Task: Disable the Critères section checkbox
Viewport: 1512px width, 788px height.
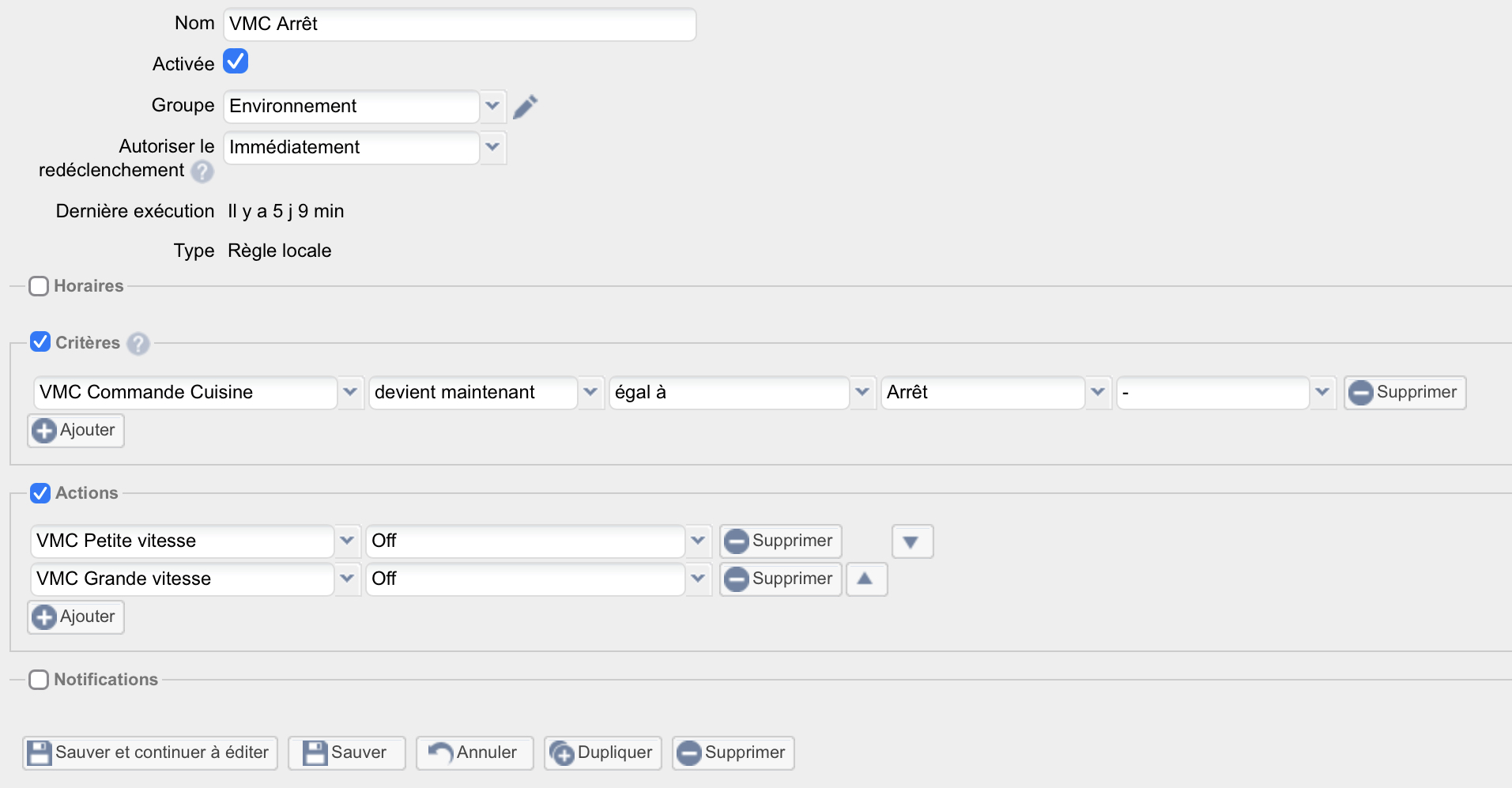Action: click(40, 342)
